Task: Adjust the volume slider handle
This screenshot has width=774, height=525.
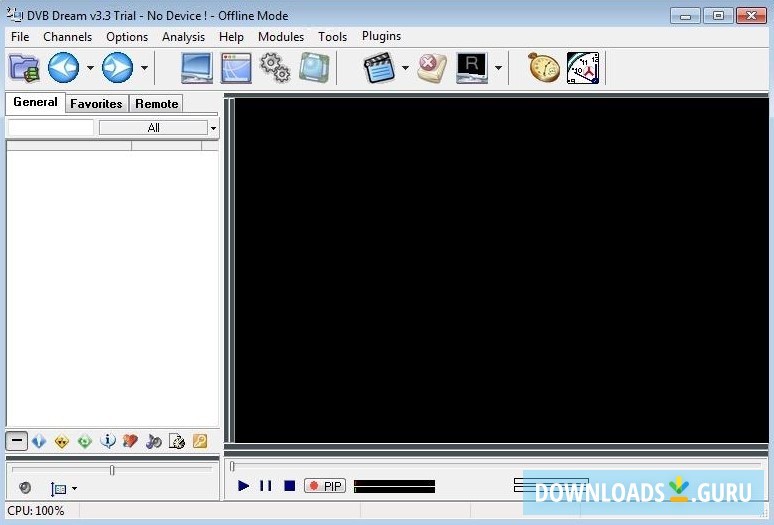Action: click(x=112, y=470)
